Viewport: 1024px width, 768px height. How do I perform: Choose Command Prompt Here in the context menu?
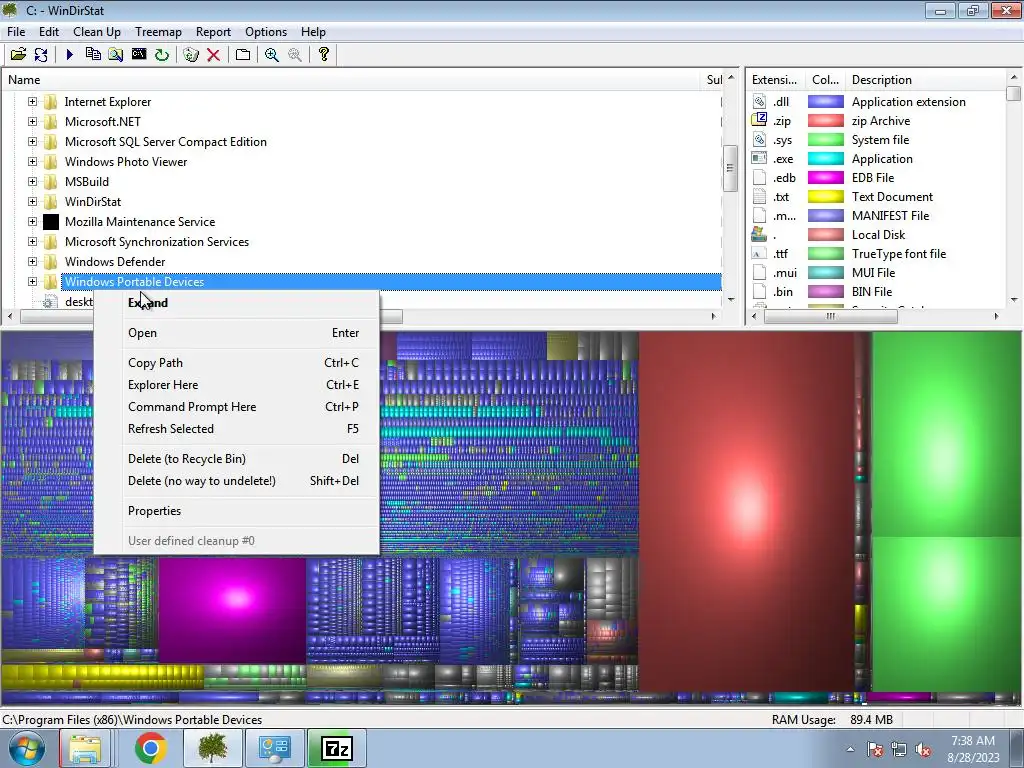click(236, 407)
